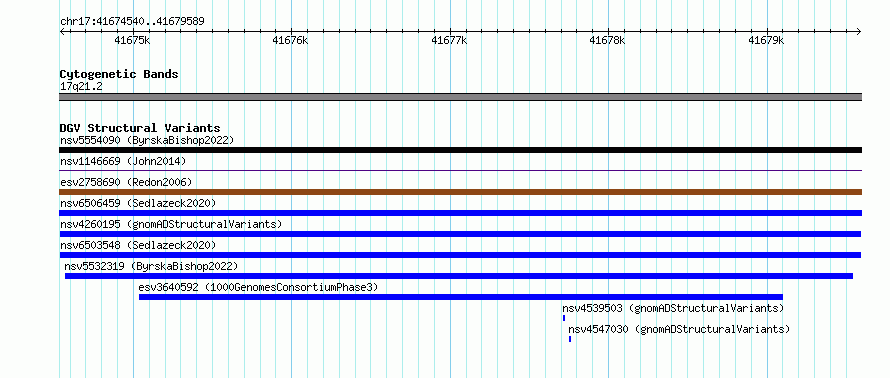Open variant label esv2758690 (Redon2006)
Screen dimensions: 890x378
click(126, 182)
